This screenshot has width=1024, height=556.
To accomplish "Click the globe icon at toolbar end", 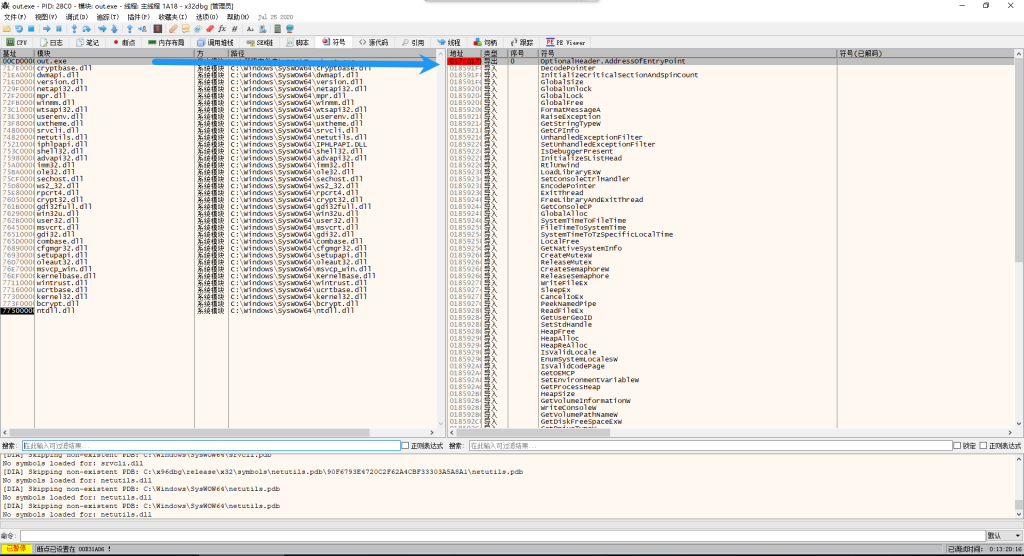I will [x=290, y=29].
